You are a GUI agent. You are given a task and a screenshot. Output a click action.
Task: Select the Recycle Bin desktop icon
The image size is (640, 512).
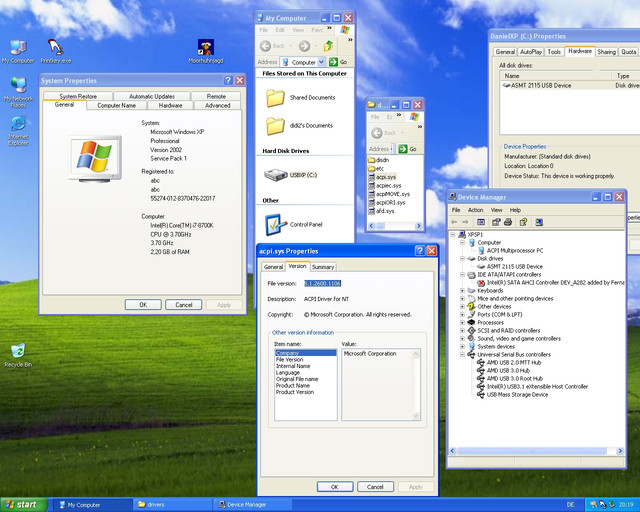(x=18, y=355)
